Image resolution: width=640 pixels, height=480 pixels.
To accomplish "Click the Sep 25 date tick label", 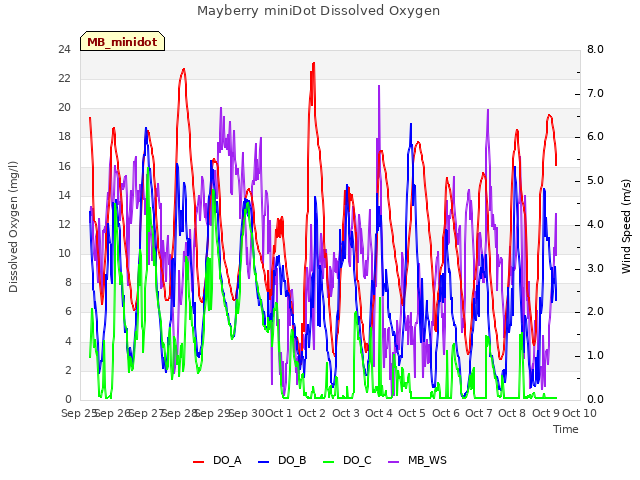I will pos(78,413).
